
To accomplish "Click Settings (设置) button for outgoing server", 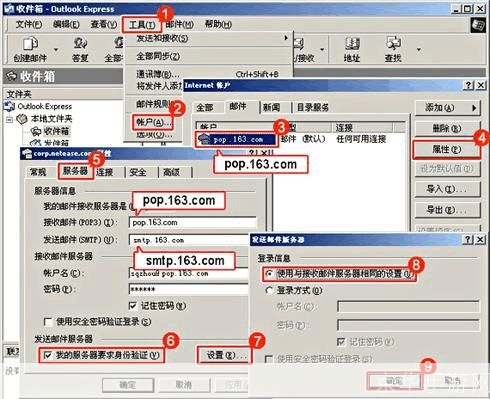I will [224, 355].
